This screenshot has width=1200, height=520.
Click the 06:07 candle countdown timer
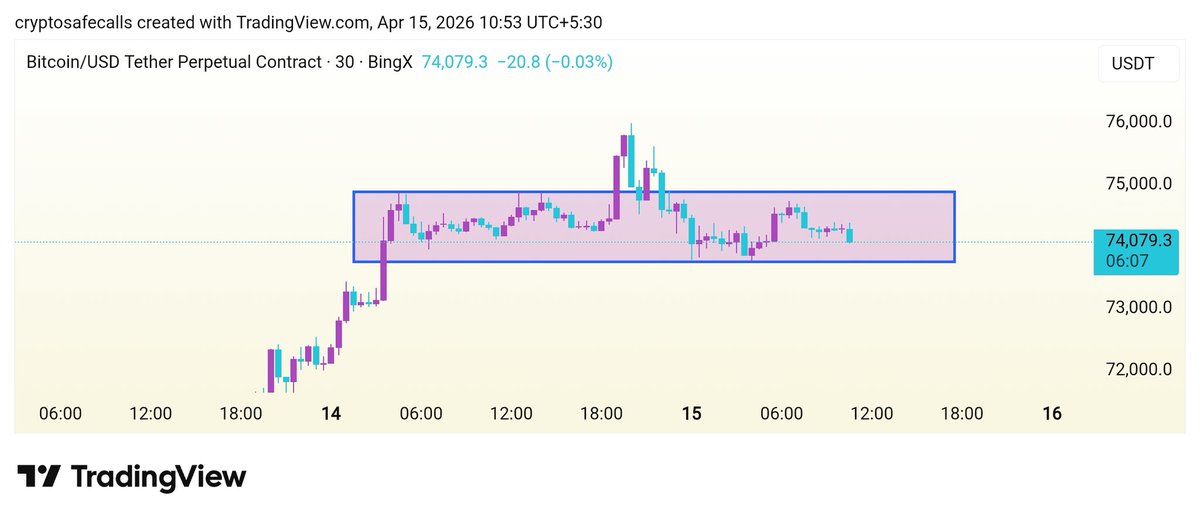tap(1126, 259)
